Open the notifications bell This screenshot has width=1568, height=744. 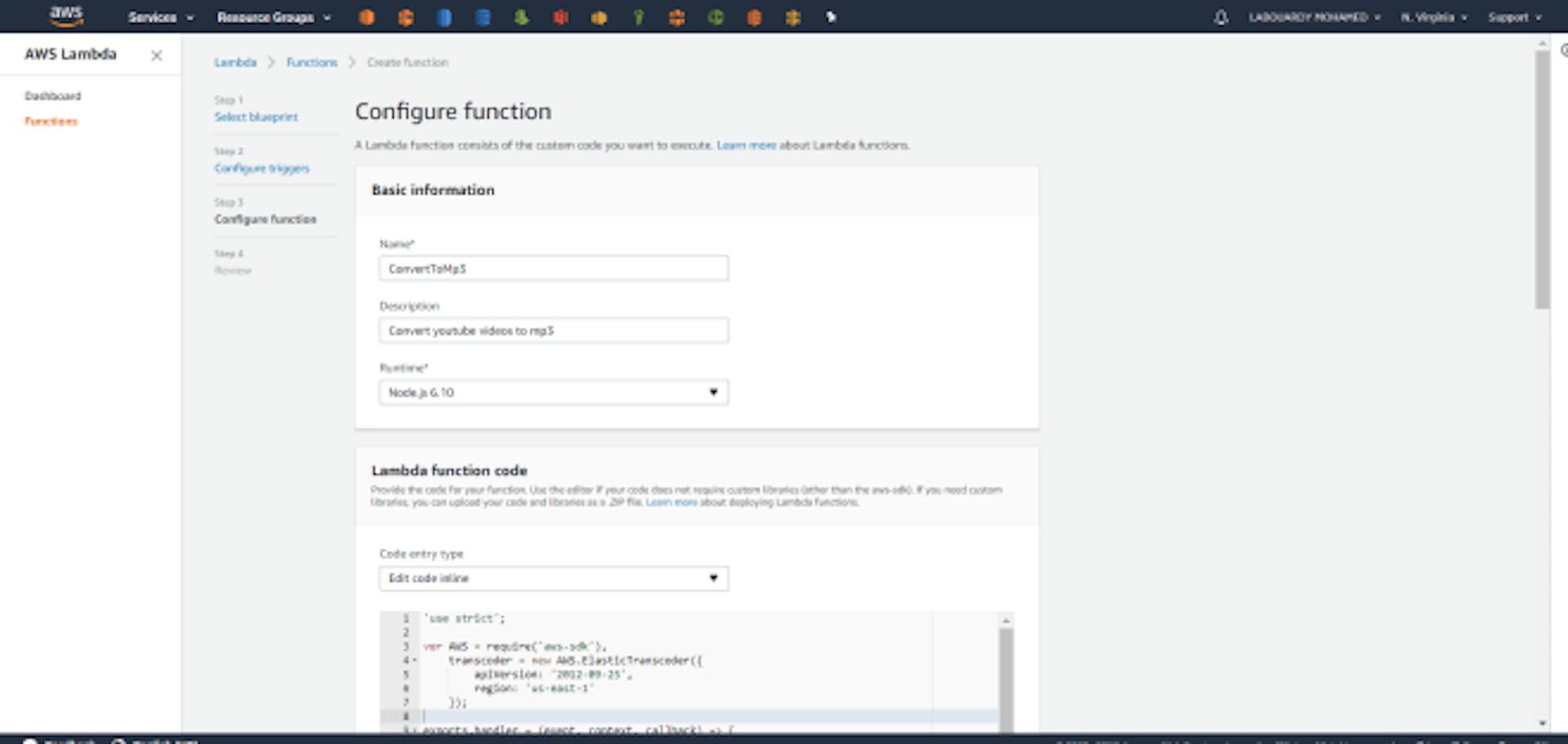1221,17
